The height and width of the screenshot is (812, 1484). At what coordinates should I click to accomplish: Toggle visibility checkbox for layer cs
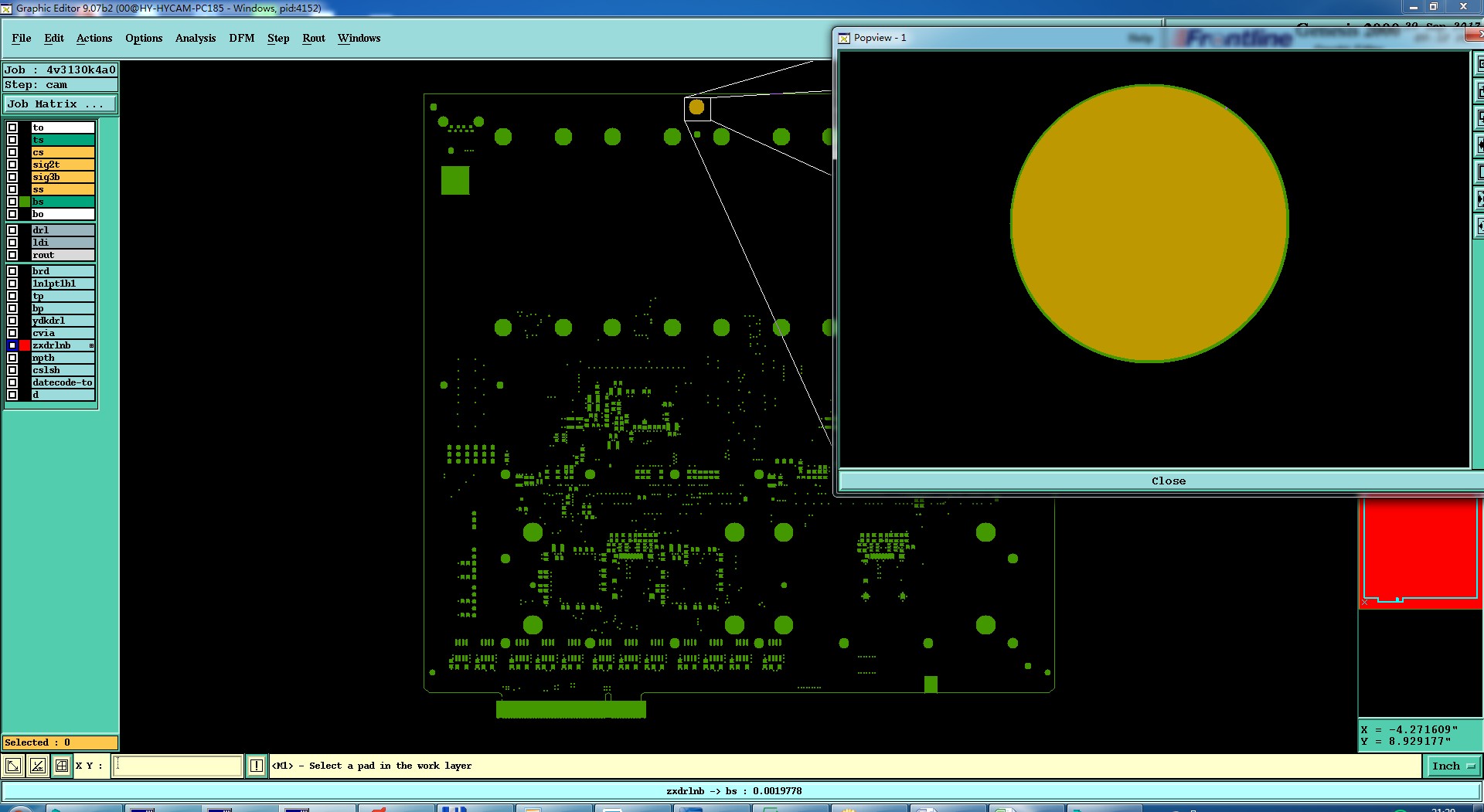point(12,152)
